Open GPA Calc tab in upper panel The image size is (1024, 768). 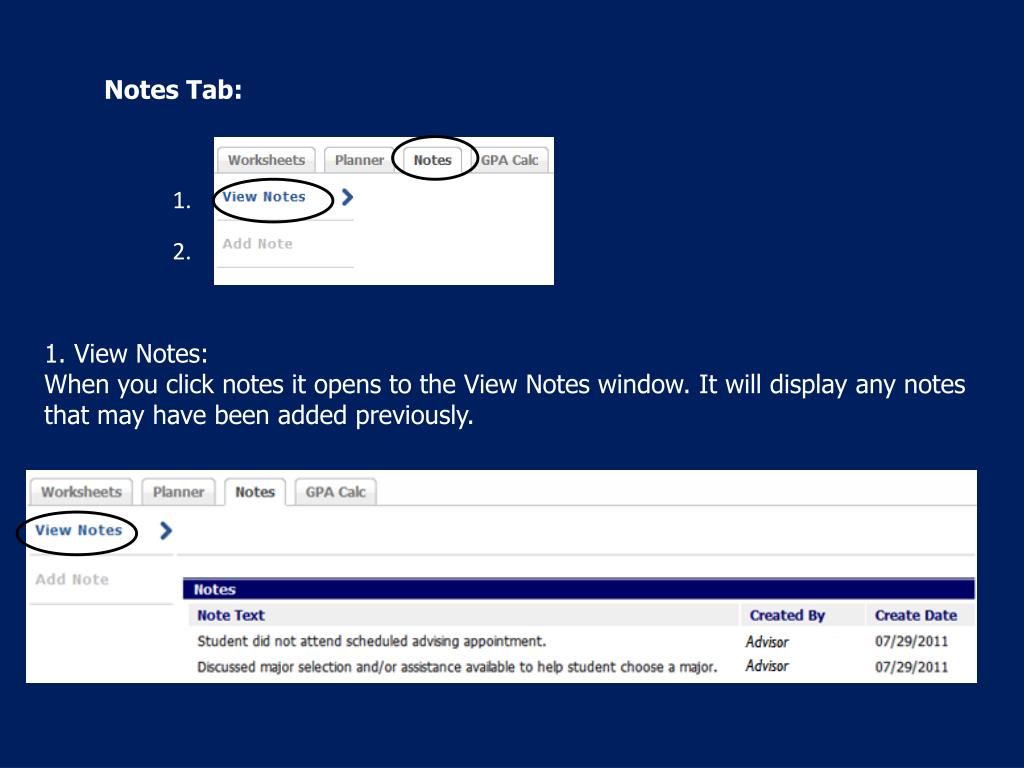(x=509, y=160)
